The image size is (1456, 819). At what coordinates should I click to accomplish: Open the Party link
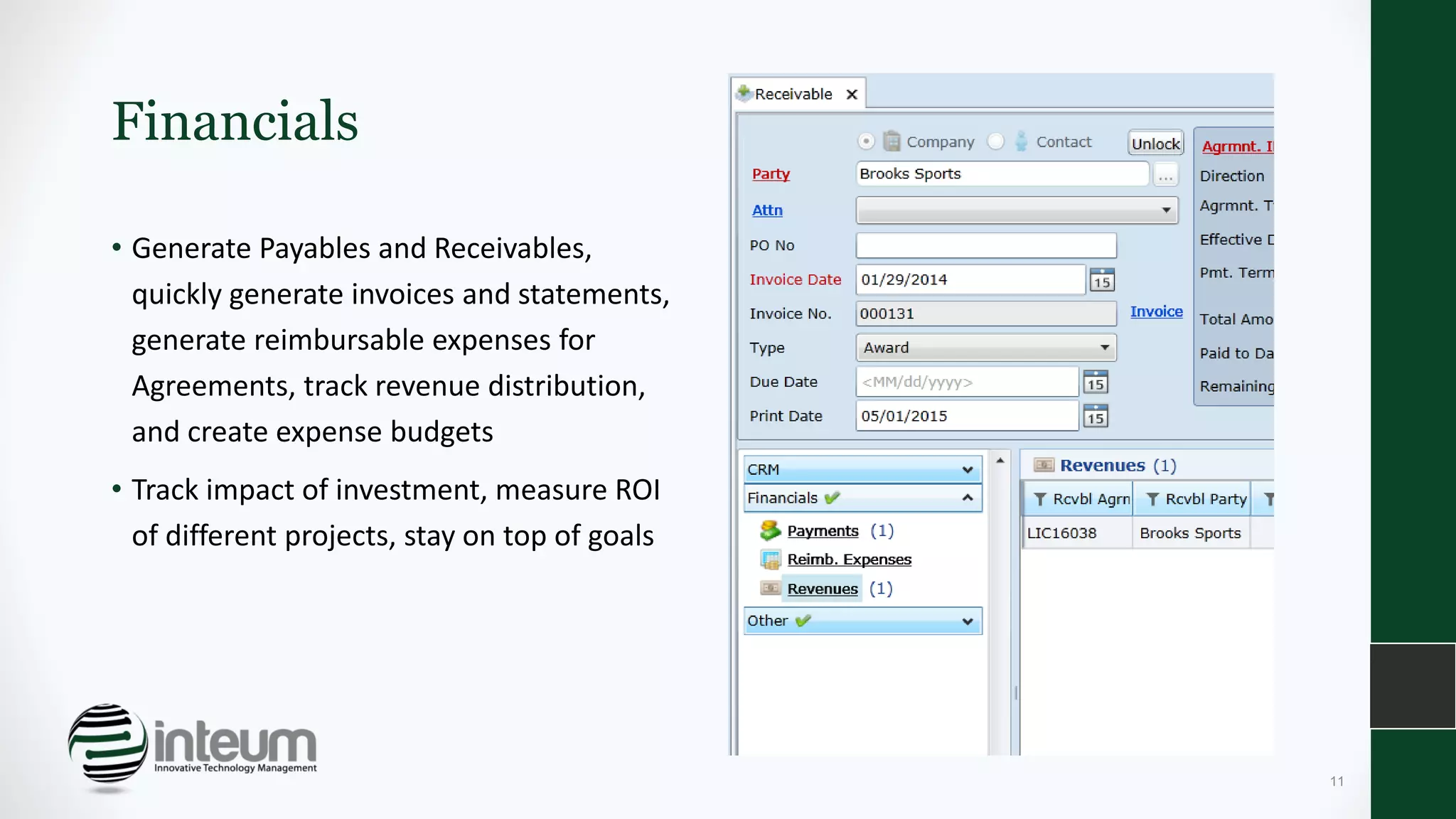[x=771, y=173]
